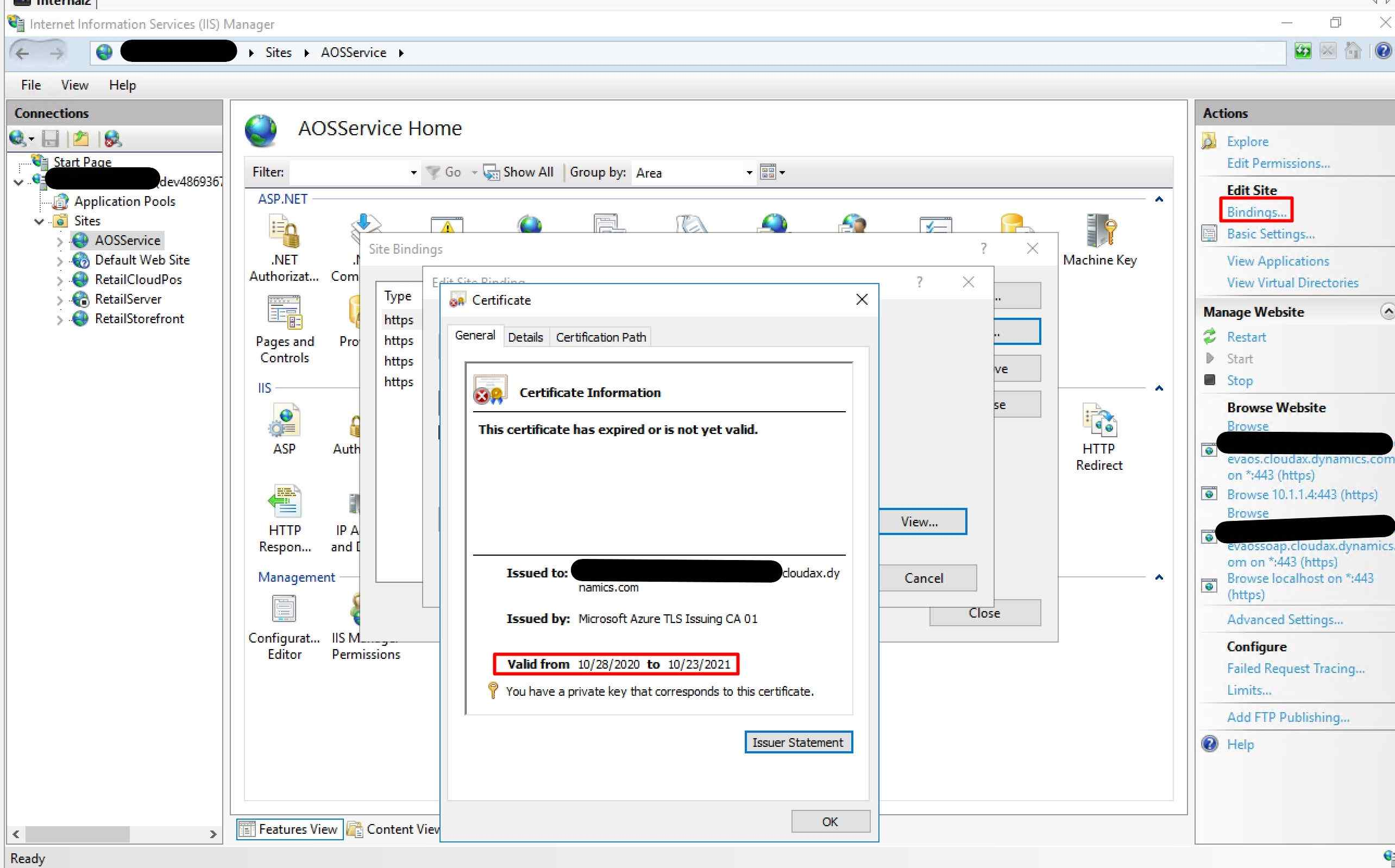Open the Configuration Editor icon
The width and height of the screenshot is (1395, 868).
point(284,609)
